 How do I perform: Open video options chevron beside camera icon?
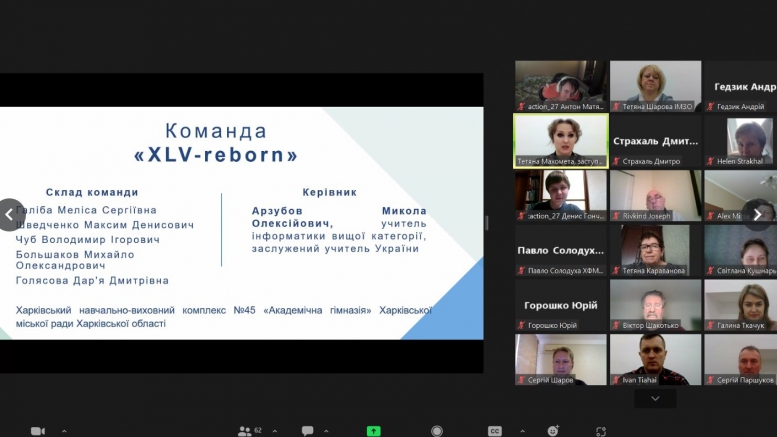pyautogui.click(x=64, y=431)
